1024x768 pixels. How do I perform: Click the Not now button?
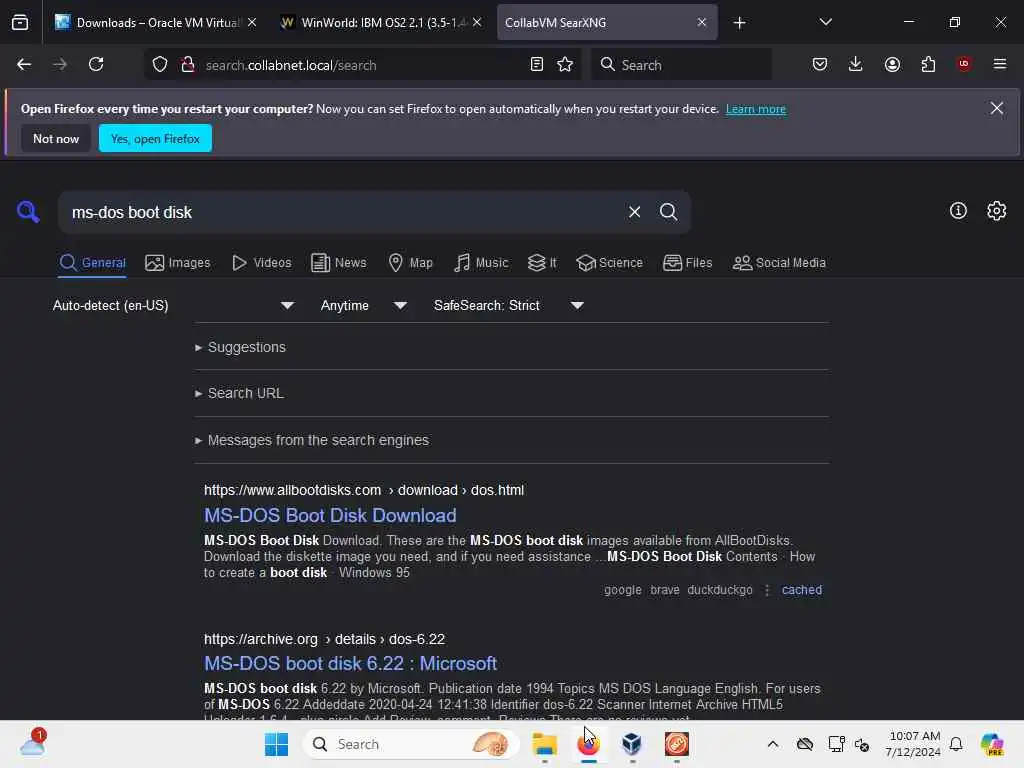(x=56, y=138)
